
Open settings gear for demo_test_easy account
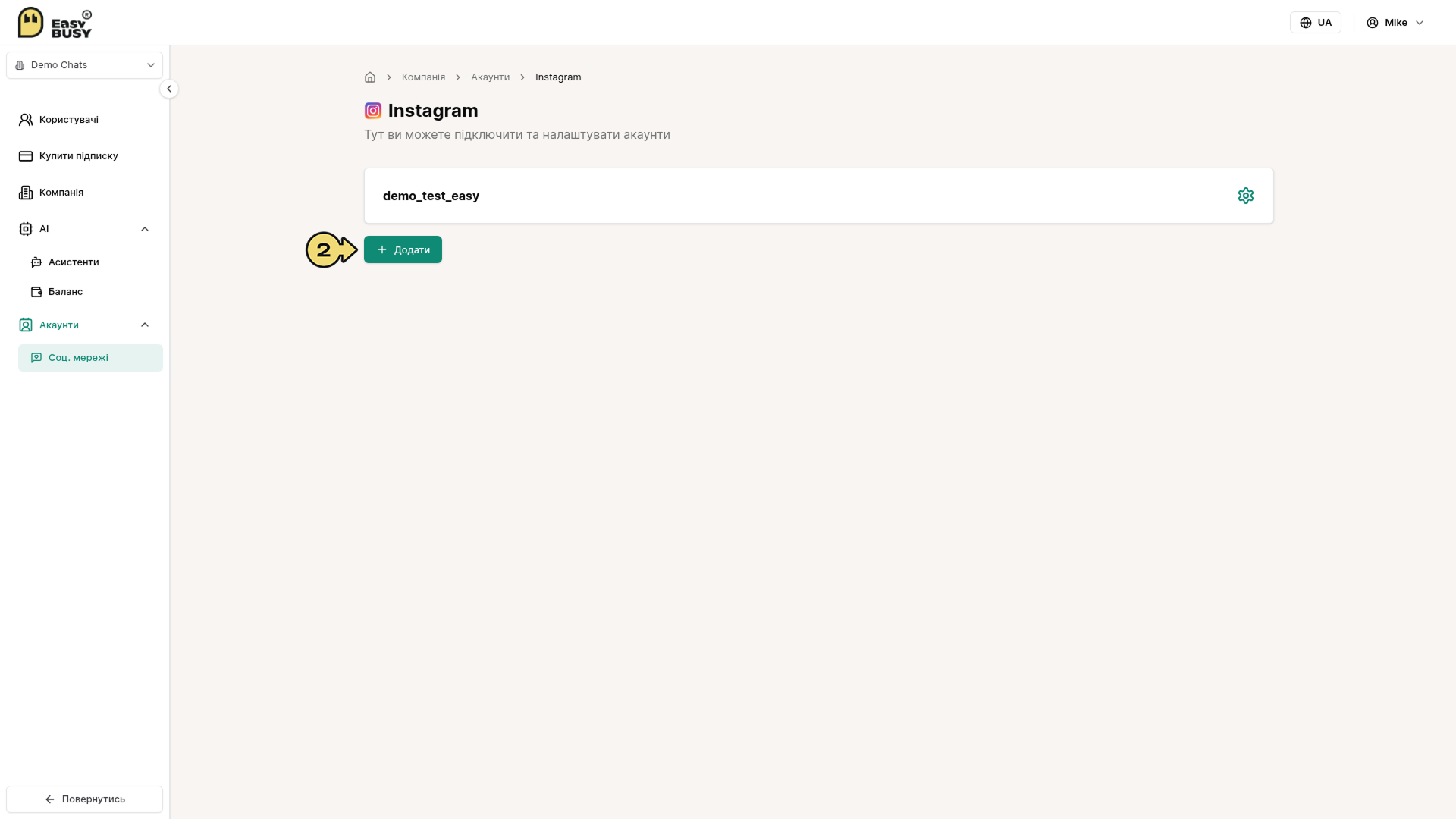click(1245, 196)
